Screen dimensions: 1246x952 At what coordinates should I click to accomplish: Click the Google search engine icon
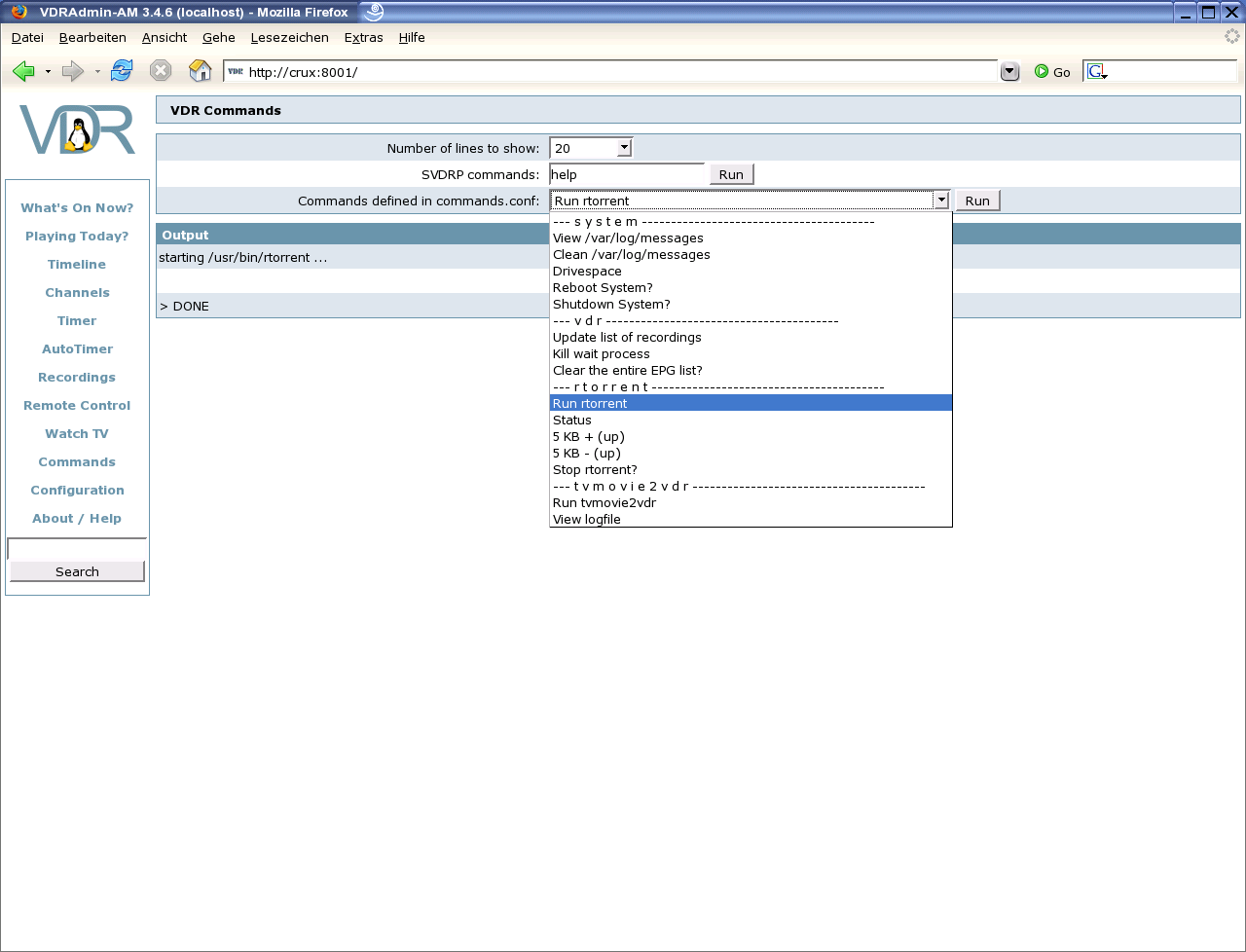(1097, 72)
